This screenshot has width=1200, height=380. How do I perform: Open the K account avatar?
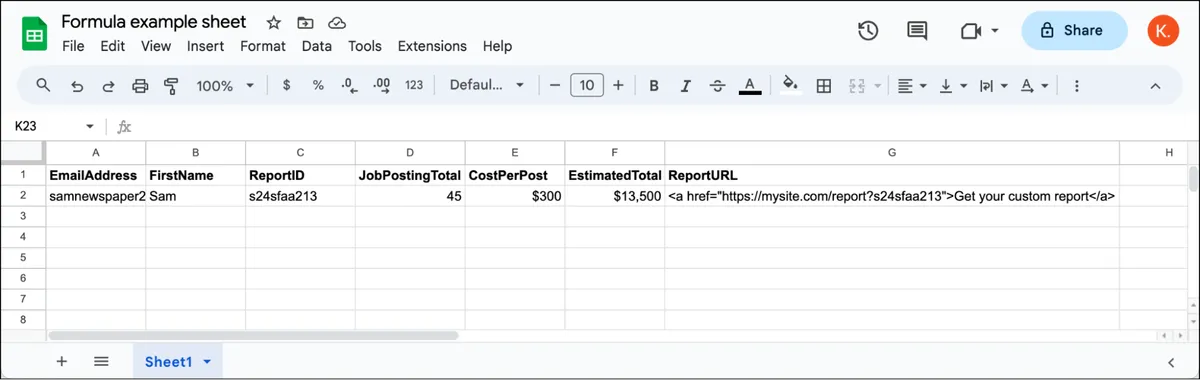click(1164, 31)
